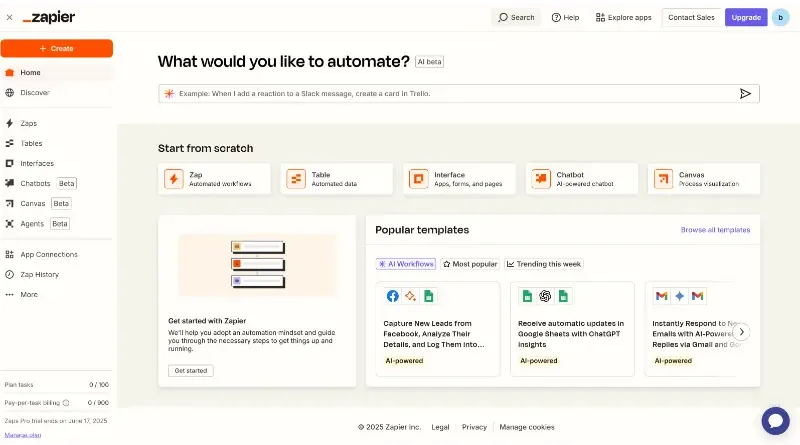Open Canvas in sidebar

click(x=57, y=203)
